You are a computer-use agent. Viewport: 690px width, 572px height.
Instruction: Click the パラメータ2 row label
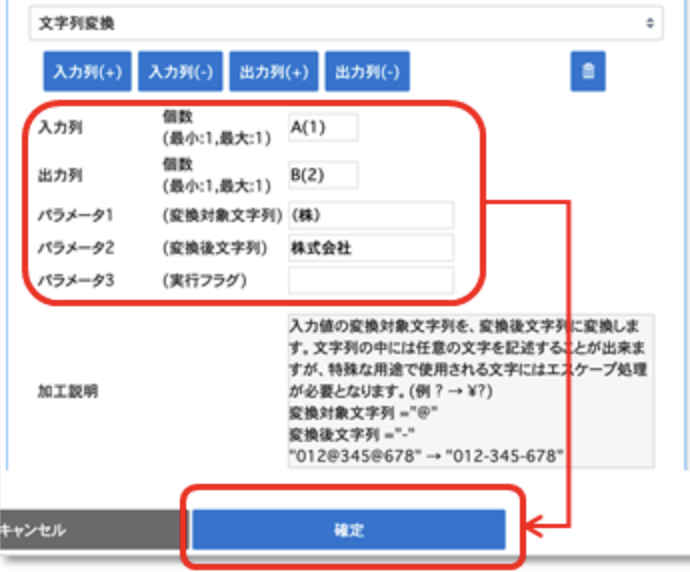point(72,248)
